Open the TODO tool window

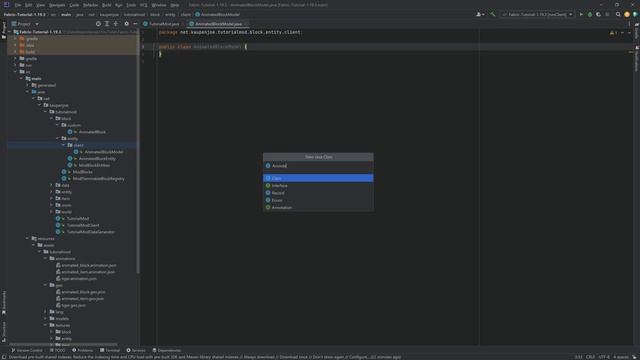pyautogui.click(x=58, y=350)
